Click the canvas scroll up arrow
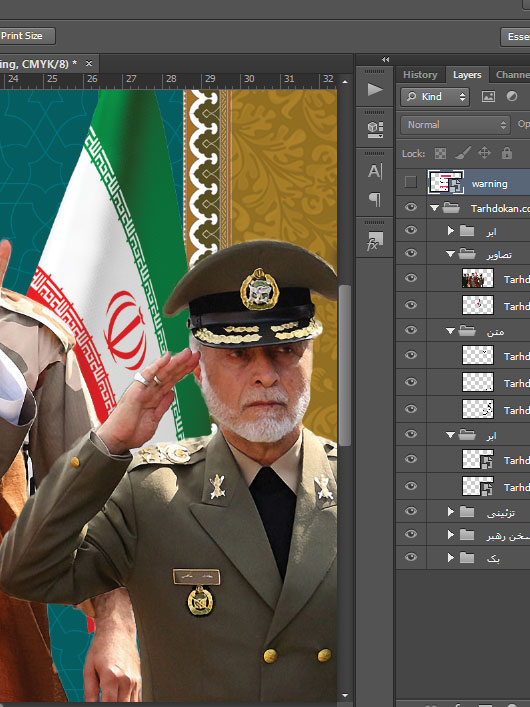This screenshot has height=707, width=530. [345, 82]
